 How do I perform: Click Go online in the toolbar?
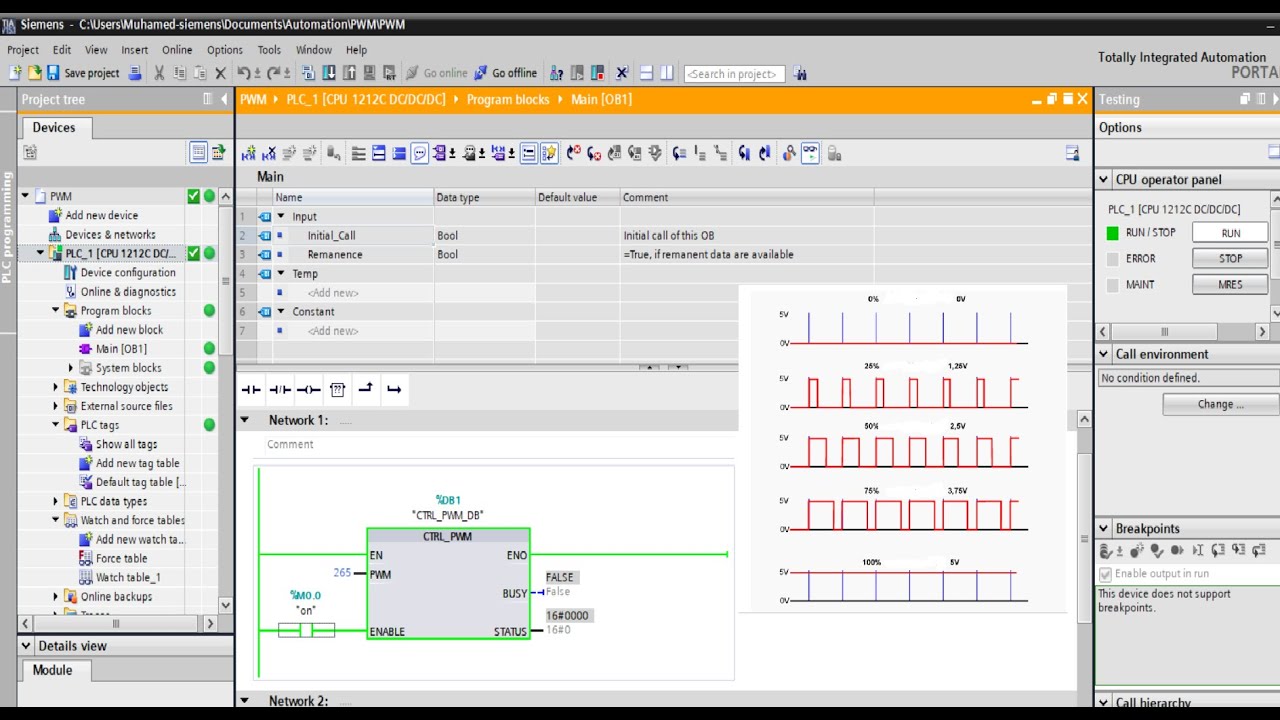(436, 73)
